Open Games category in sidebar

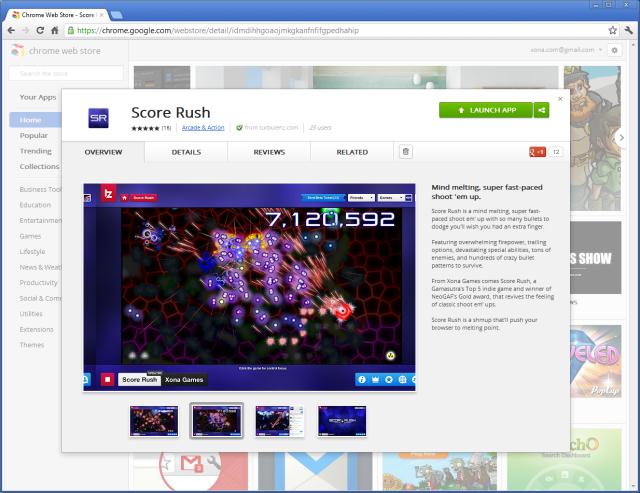30,236
